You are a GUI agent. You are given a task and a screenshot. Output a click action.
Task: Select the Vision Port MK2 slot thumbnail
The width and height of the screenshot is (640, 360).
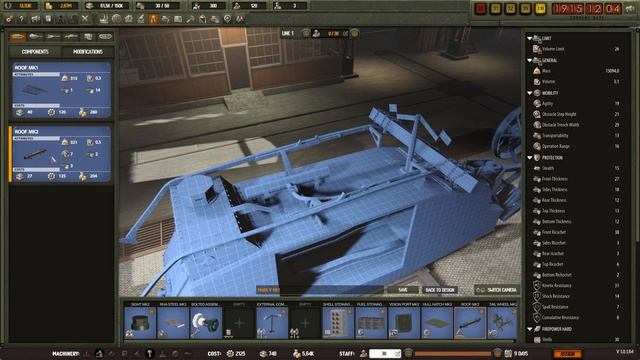coord(404,323)
